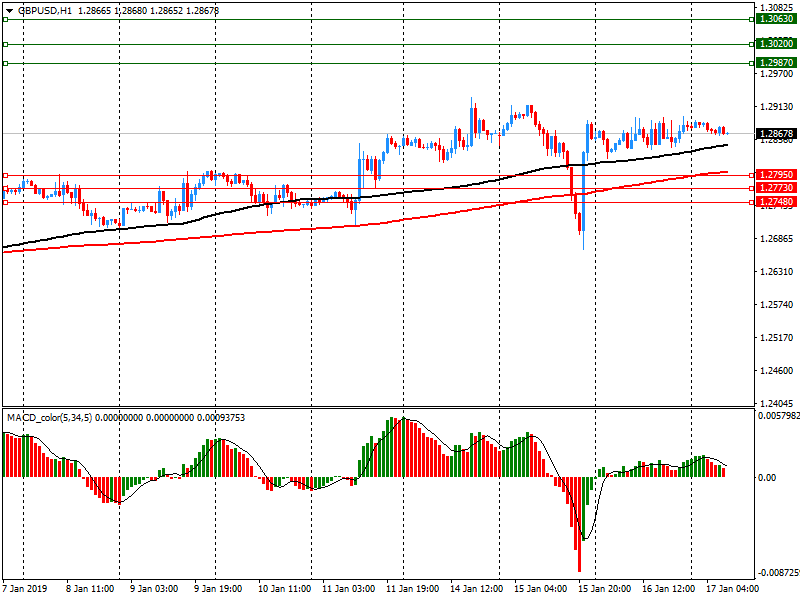Click the small triangle icon beside GBPUSD,H1 title
Viewport: 800px width, 600px height.
pos(10,10)
